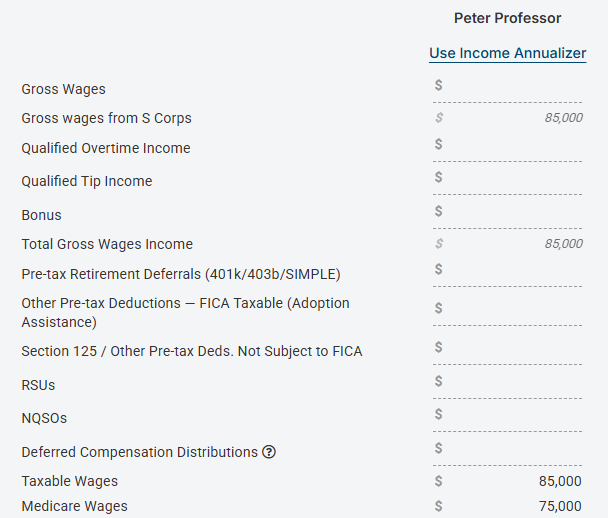Select the RSUs amount input field
The width and height of the screenshot is (608, 518).
(x=508, y=385)
